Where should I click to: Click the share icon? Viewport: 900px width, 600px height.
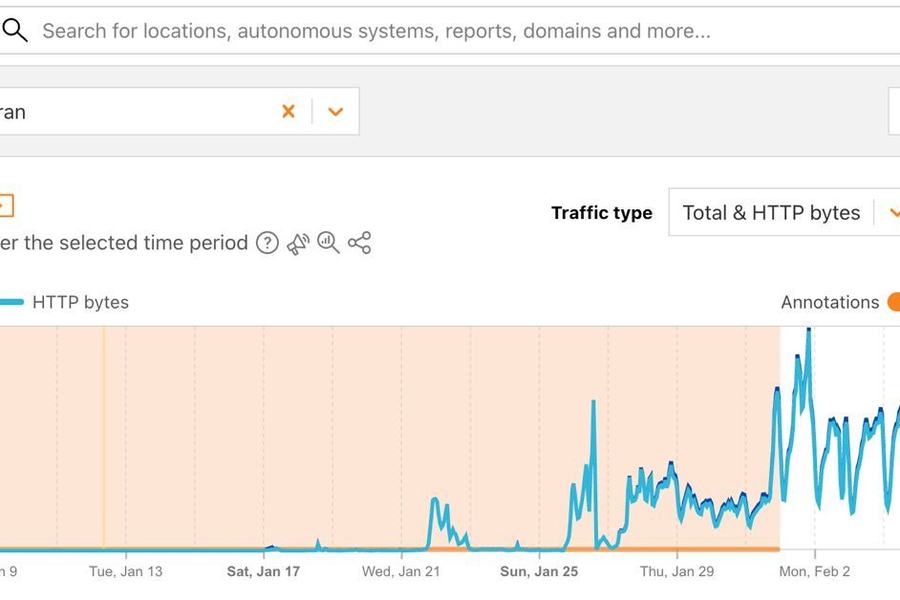(x=359, y=243)
